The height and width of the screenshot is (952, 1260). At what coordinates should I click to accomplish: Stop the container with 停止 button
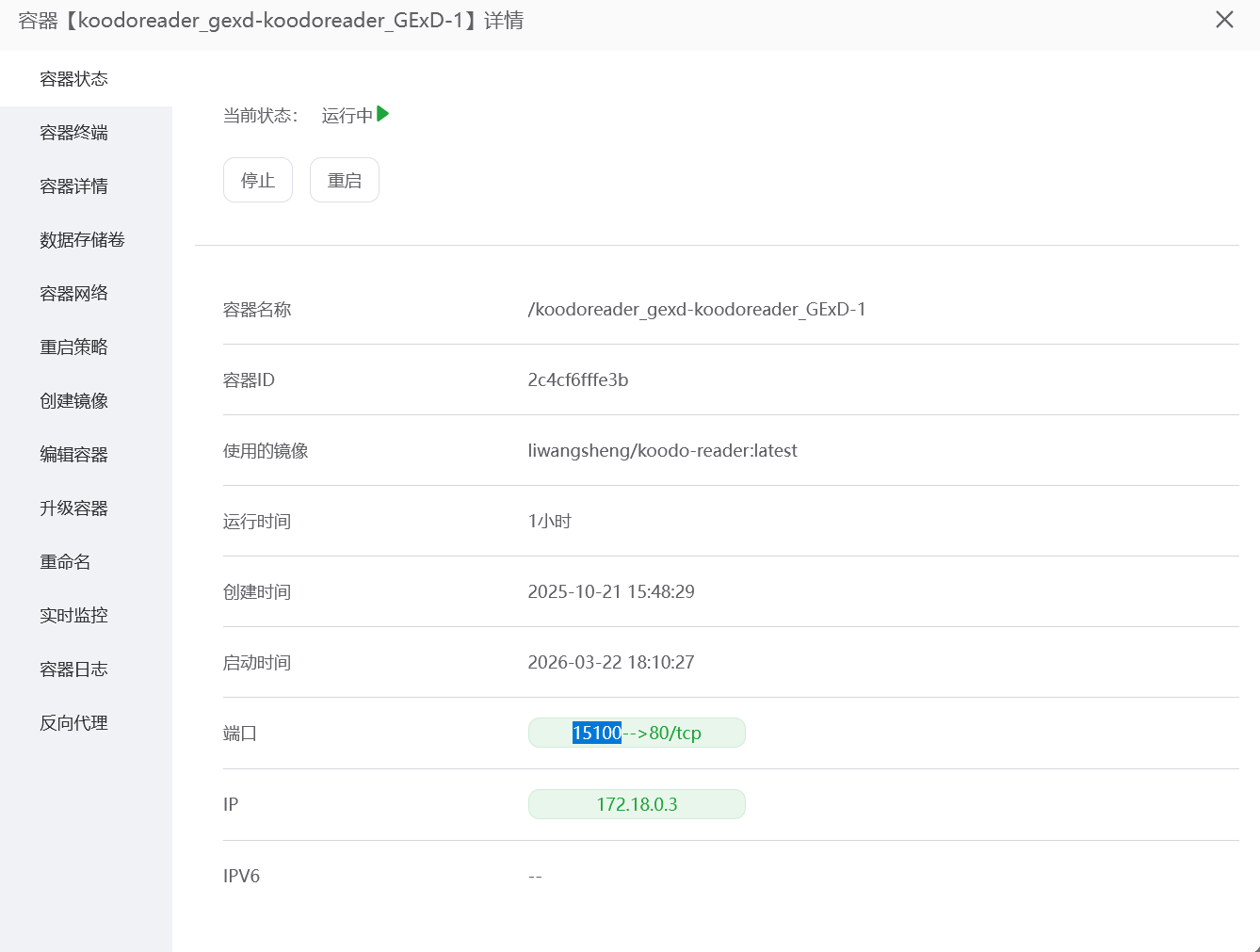point(258,180)
